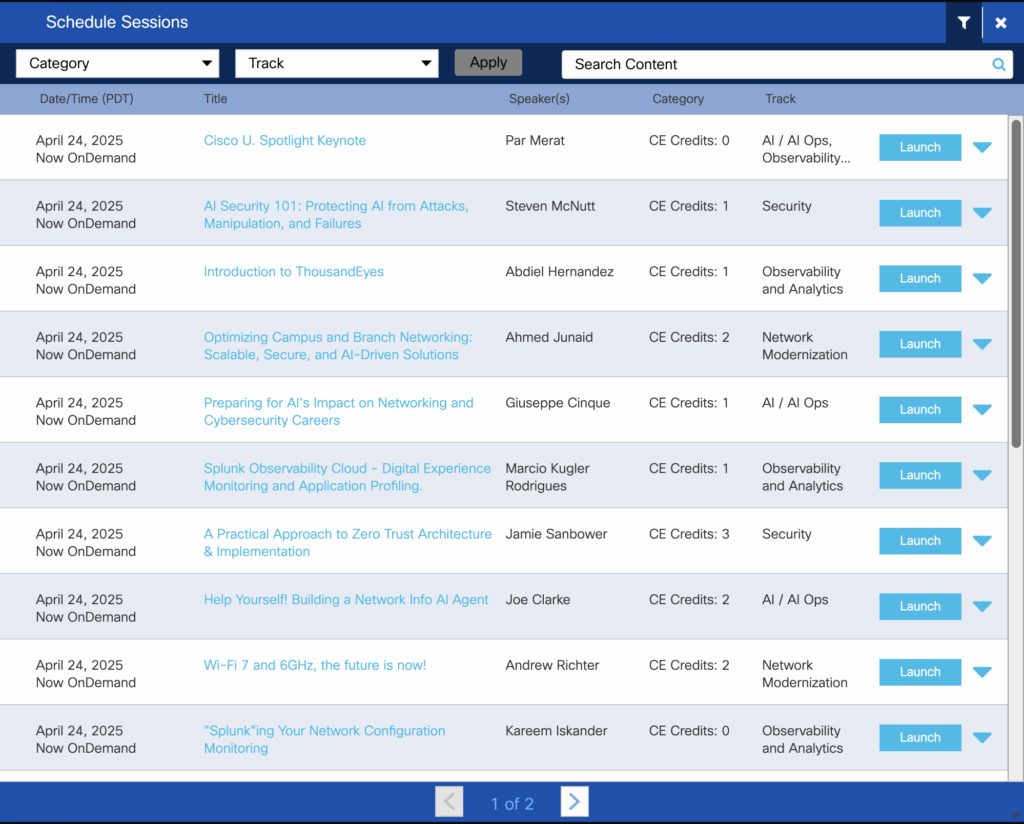Launch "Splunk"ing Your Network Configuration session
The height and width of the screenshot is (824, 1024).
[920, 738]
